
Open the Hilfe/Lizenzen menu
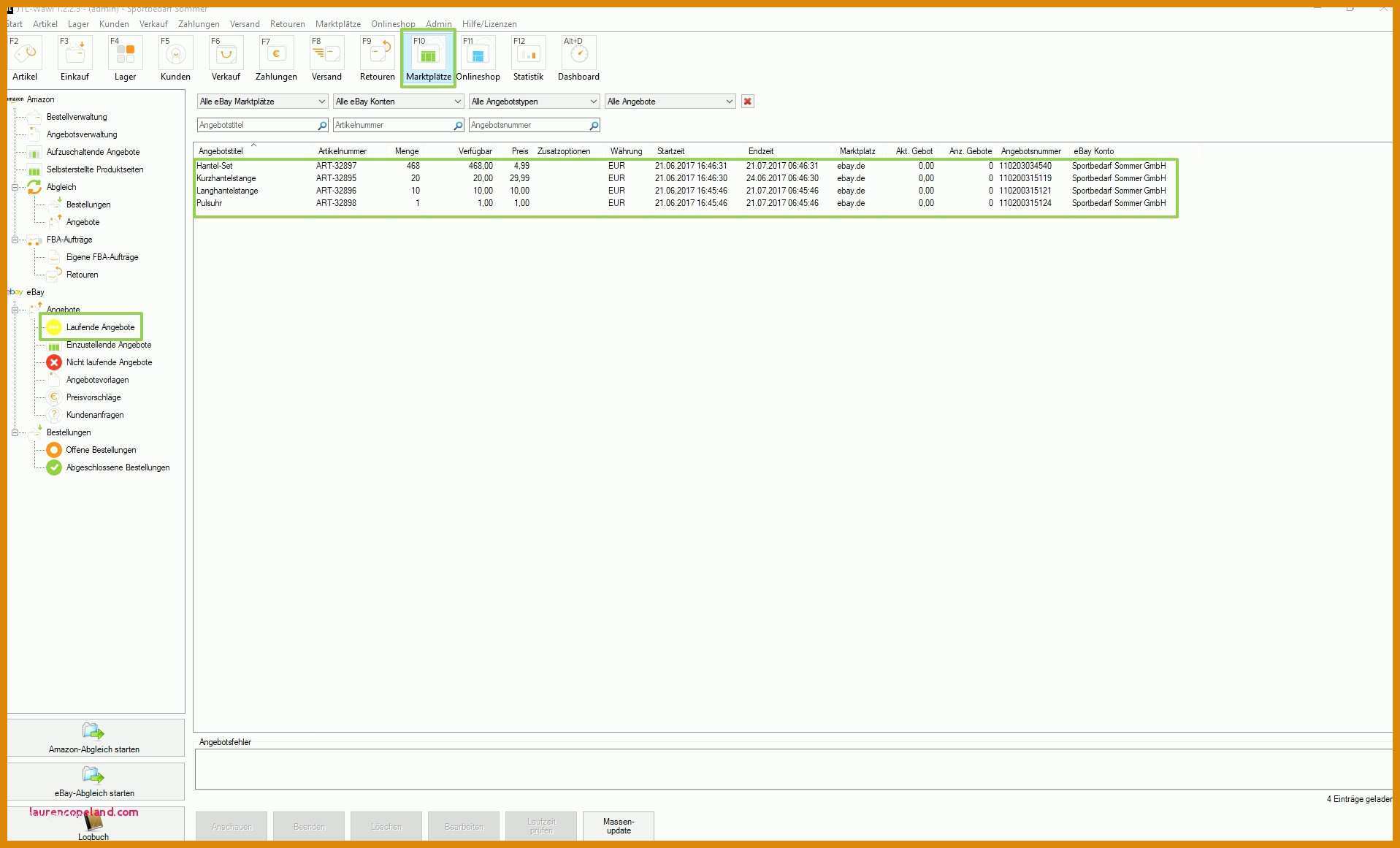tap(489, 24)
